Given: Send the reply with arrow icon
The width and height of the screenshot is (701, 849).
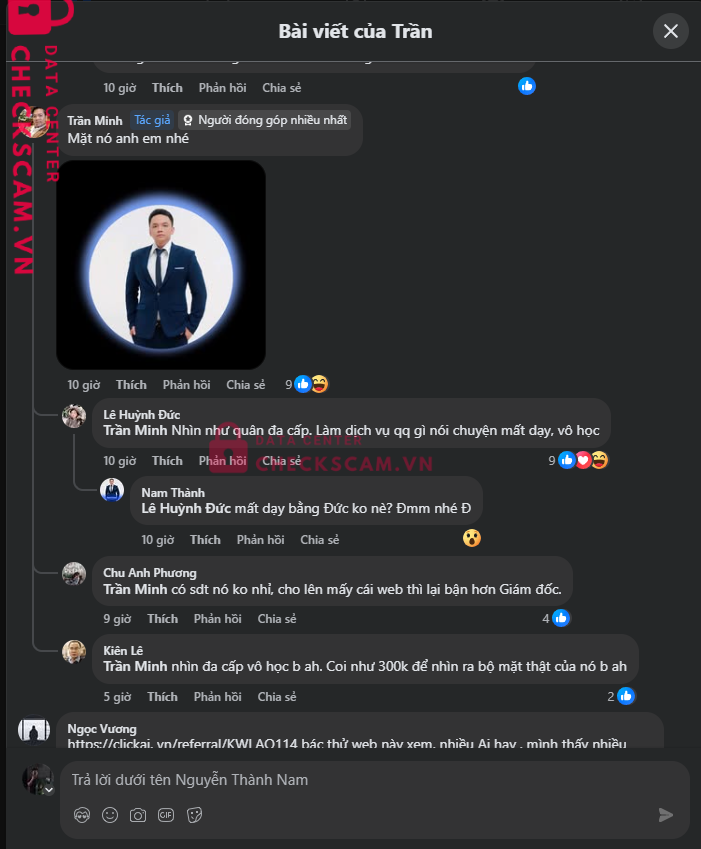Looking at the screenshot, I should [x=666, y=815].
